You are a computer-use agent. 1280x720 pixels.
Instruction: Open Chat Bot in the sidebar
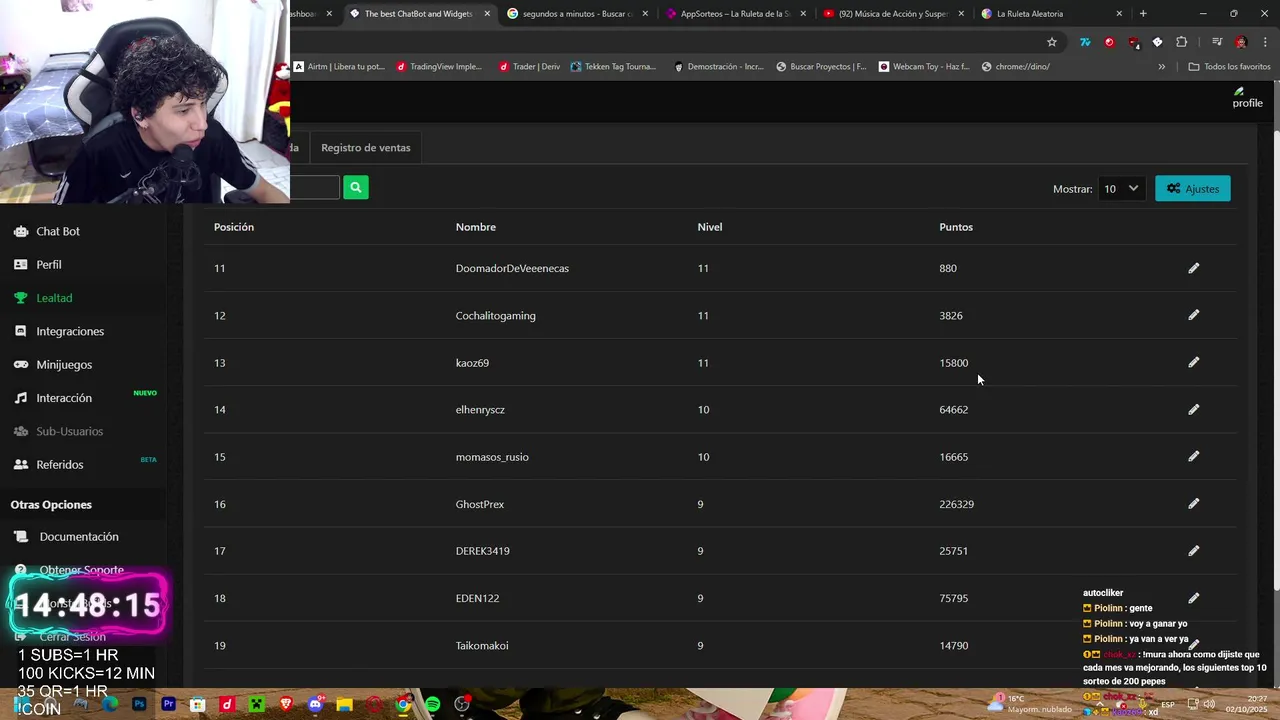click(x=58, y=231)
